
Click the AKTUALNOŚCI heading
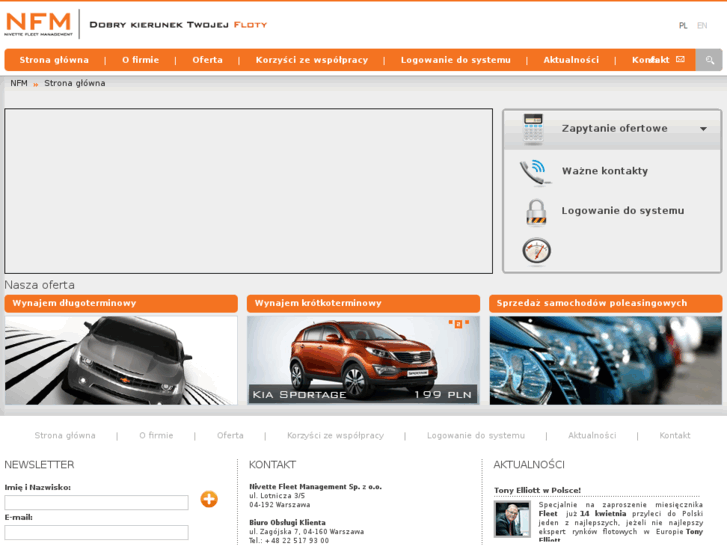click(529, 465)
